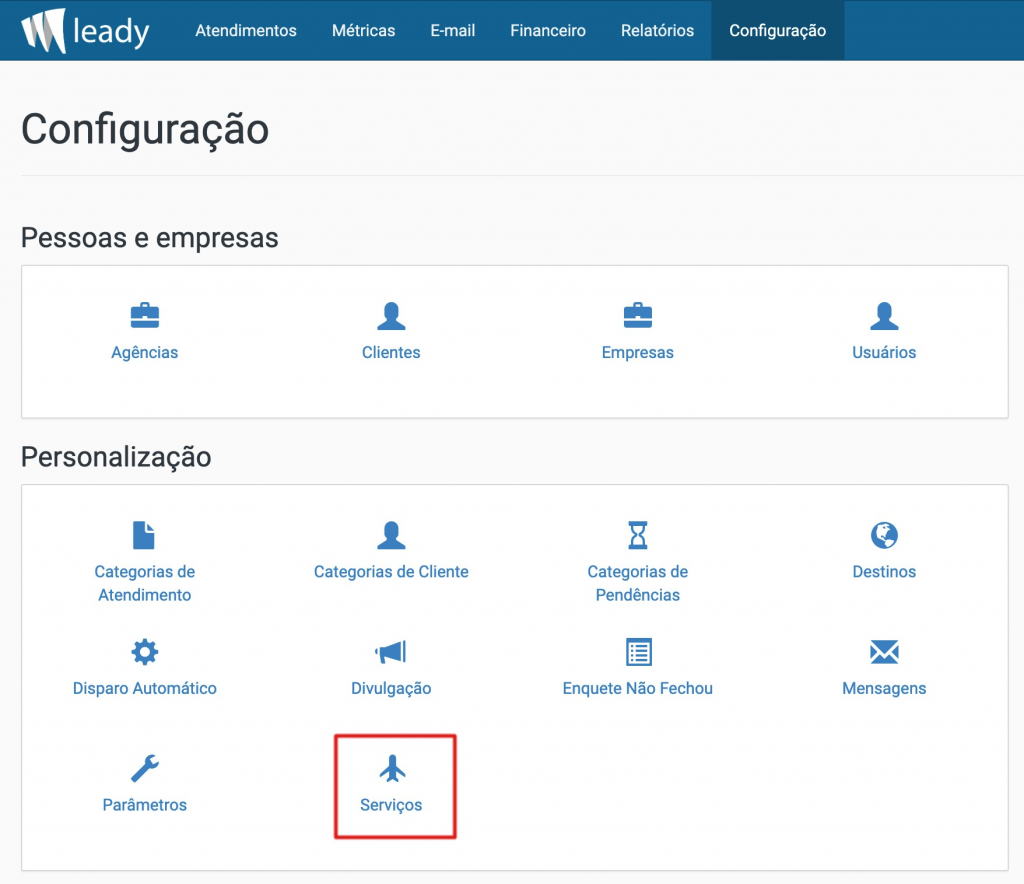Open Disparo Automático link
This screenshot has width=1024, height=884.
click(x=145, y=688)
